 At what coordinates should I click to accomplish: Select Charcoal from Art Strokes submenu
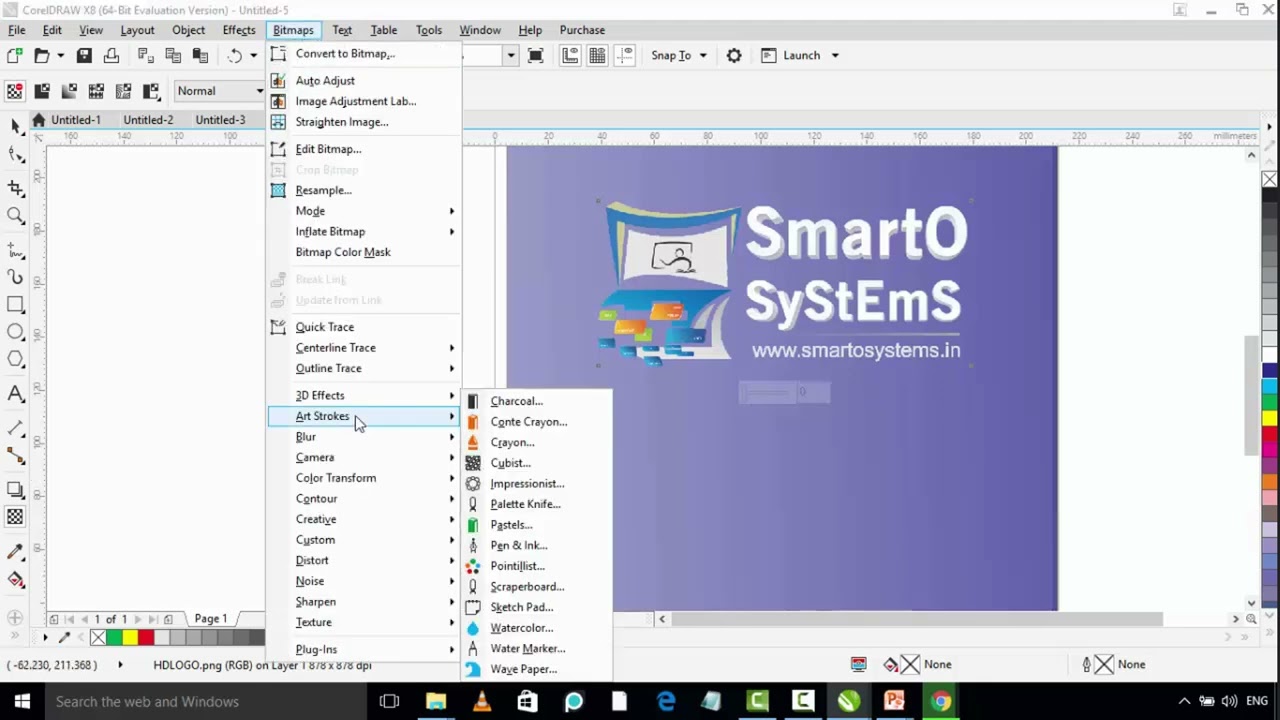tap(536, 401)
